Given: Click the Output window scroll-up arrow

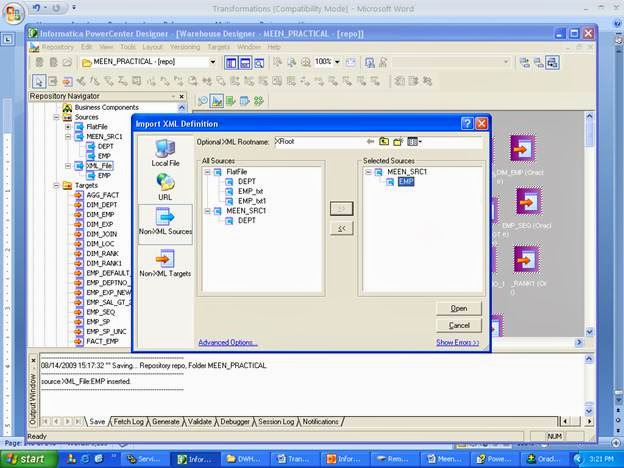Looking at the screenshot, I should pyautogui.click(x=589, y=359).
